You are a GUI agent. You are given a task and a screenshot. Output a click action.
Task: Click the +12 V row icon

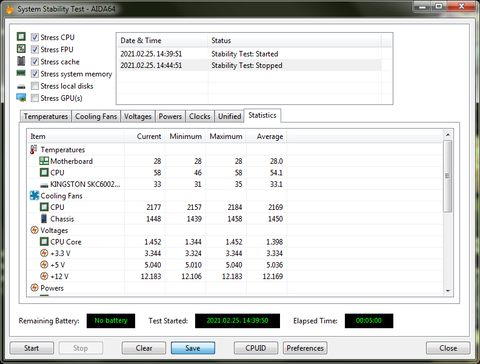[44, 276]
